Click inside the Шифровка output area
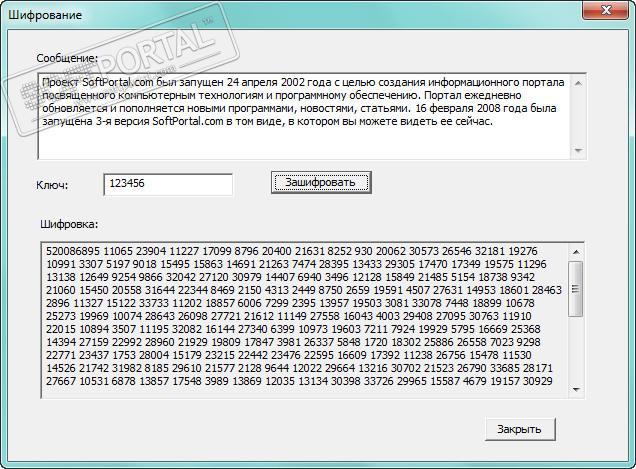This screenshot has width=636, height=469. pyautogui.click(x=305, y=320)
